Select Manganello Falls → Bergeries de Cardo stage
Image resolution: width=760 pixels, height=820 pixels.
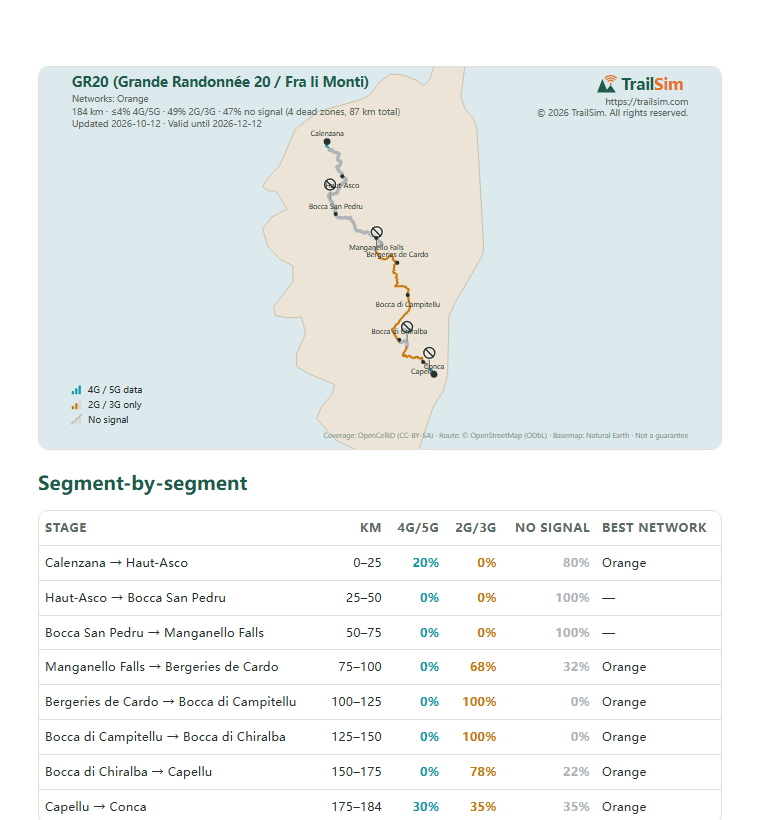pos(380,667)
